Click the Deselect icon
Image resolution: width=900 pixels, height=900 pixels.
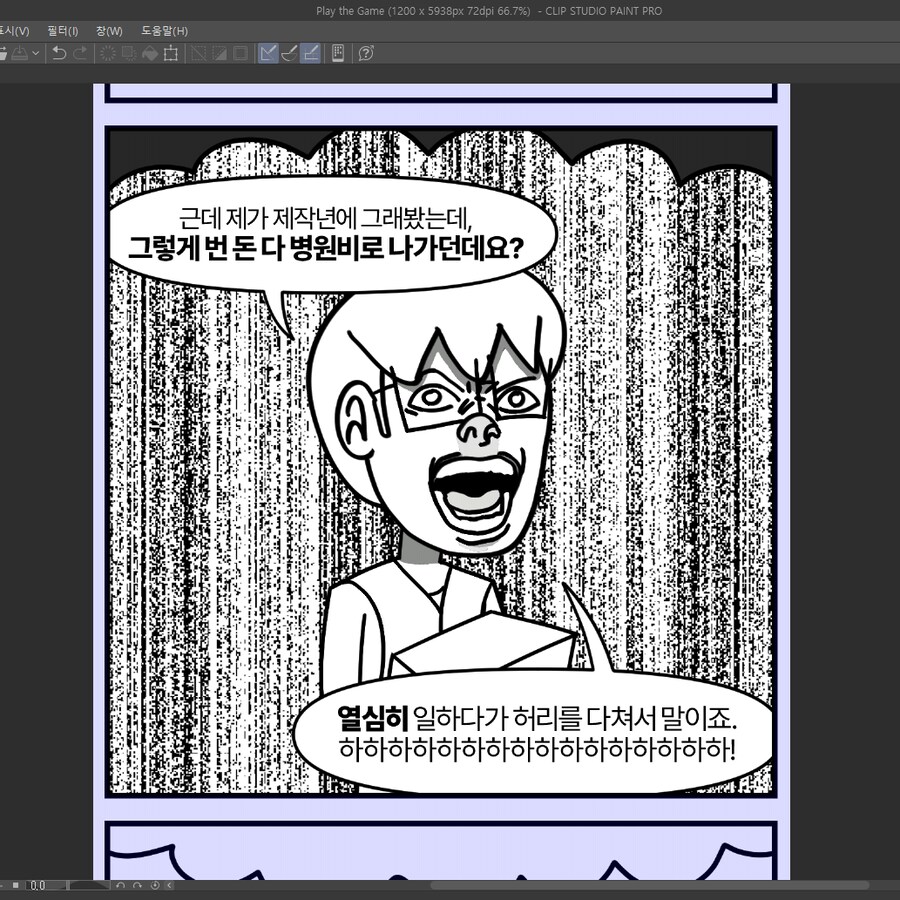point(199,53)
